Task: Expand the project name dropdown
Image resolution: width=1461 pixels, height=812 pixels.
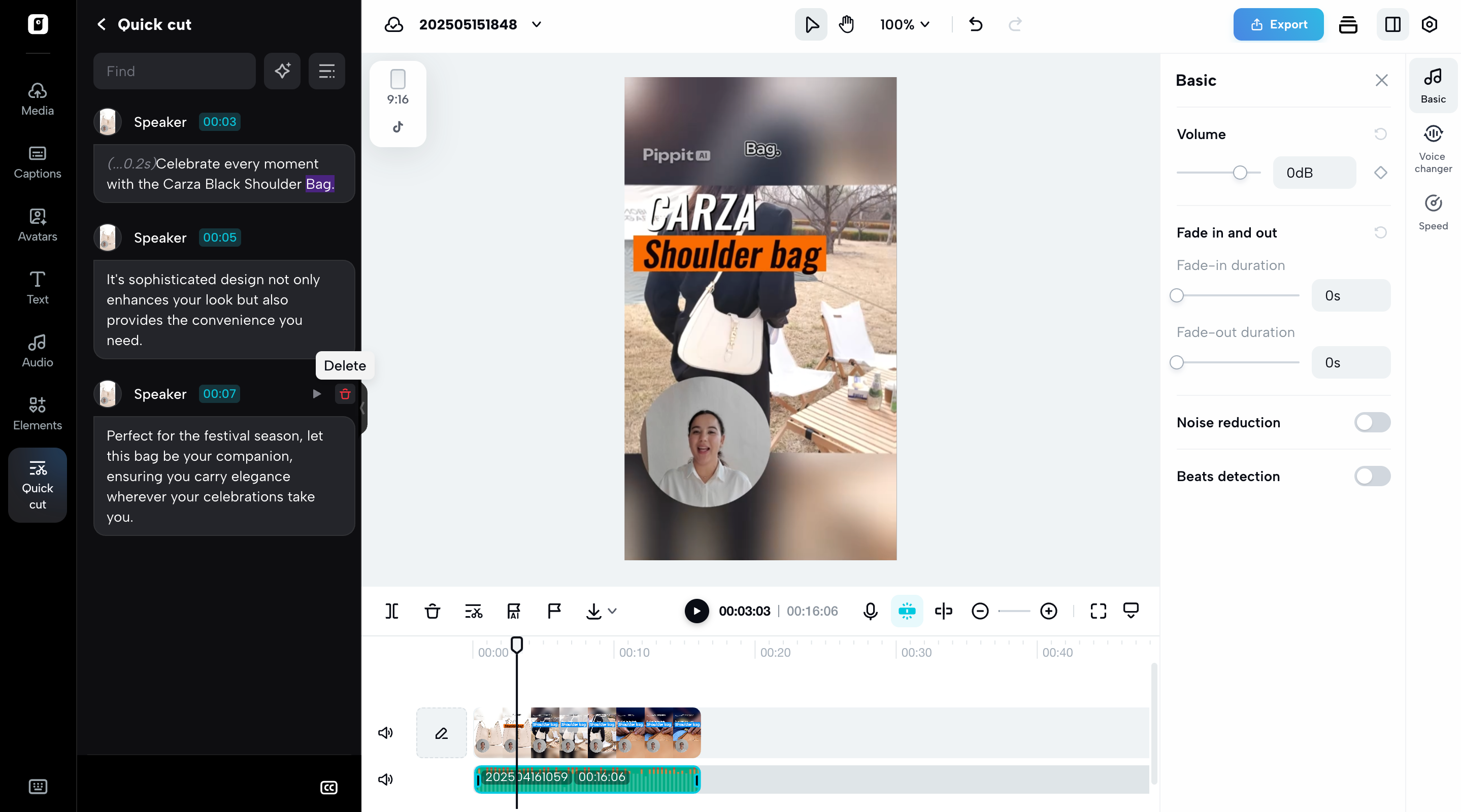Action: point(537,24)
